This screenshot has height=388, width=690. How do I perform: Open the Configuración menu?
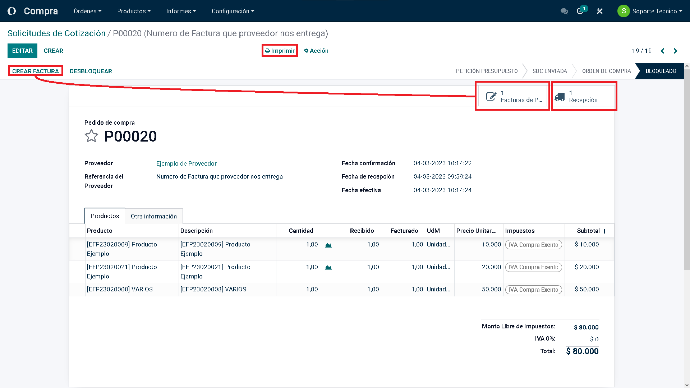(x=232, y=11)
